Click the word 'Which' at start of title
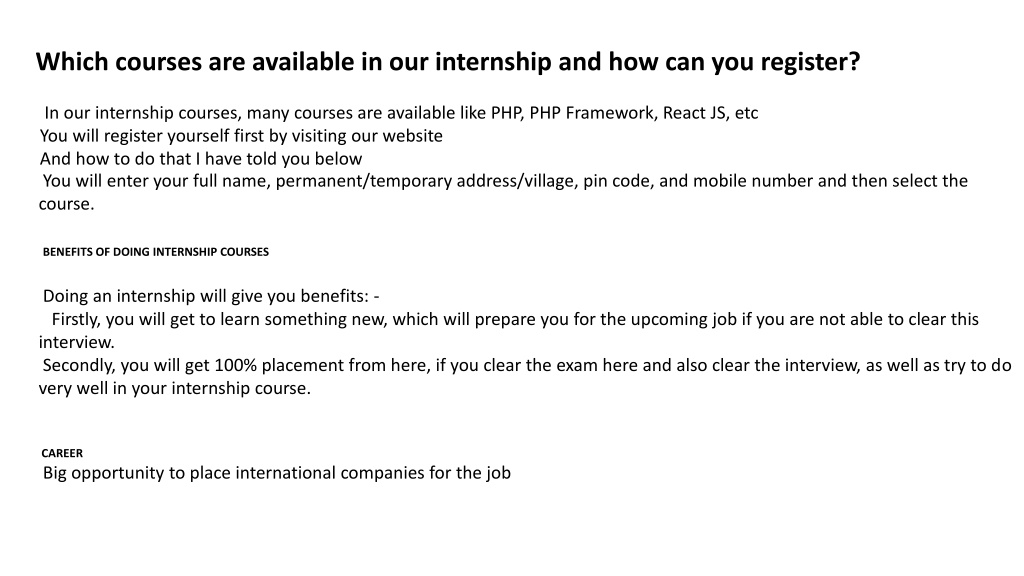The height and width of the screenshot is (576, 1024). point(72,62)
